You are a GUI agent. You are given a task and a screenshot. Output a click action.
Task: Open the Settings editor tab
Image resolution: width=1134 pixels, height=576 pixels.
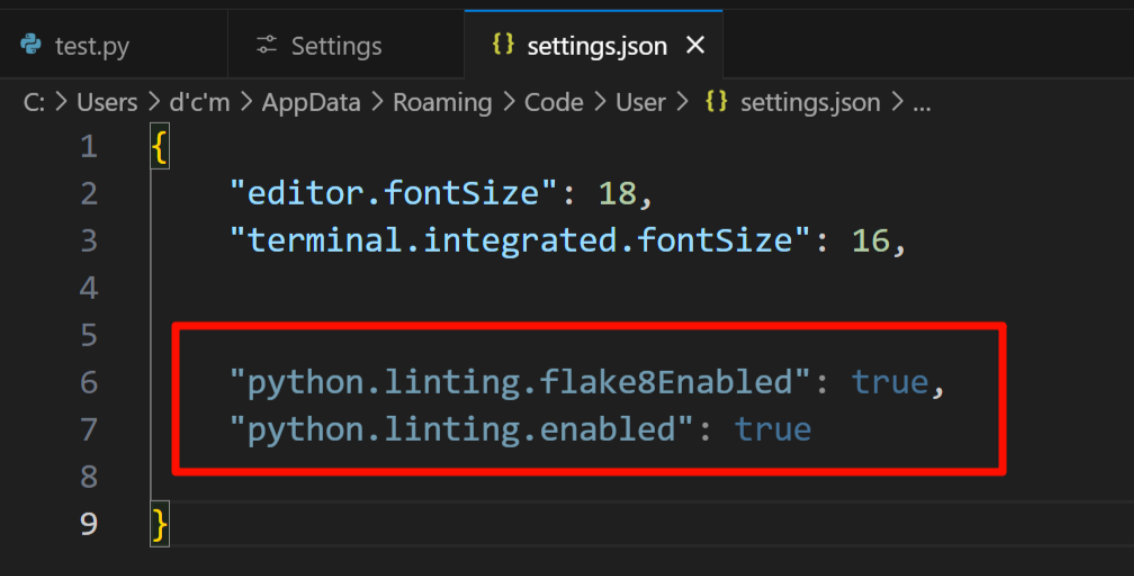tap(346, 46)
